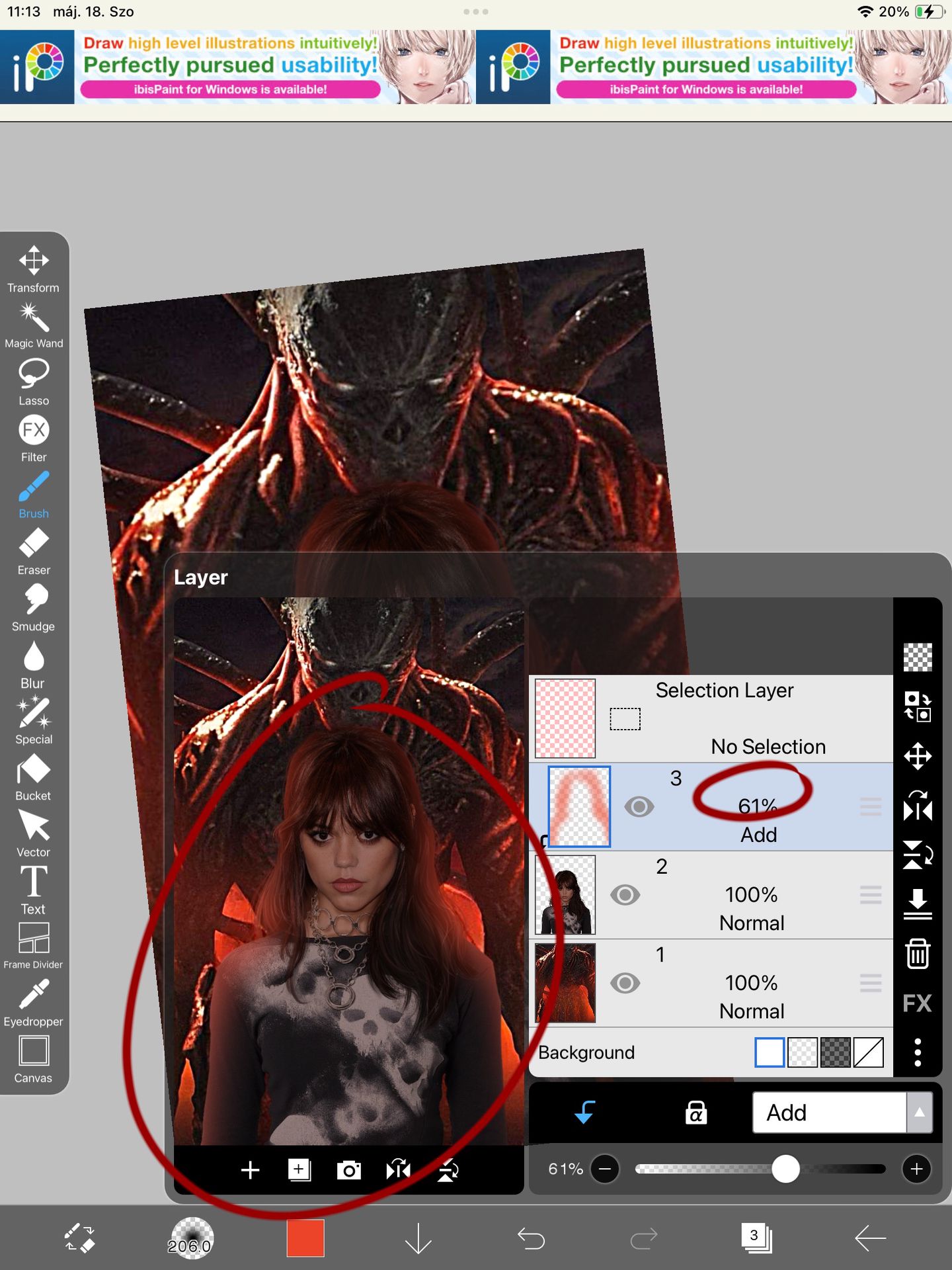
Task: Tap layer 2 portrait thumbnail
Action: 565,895
